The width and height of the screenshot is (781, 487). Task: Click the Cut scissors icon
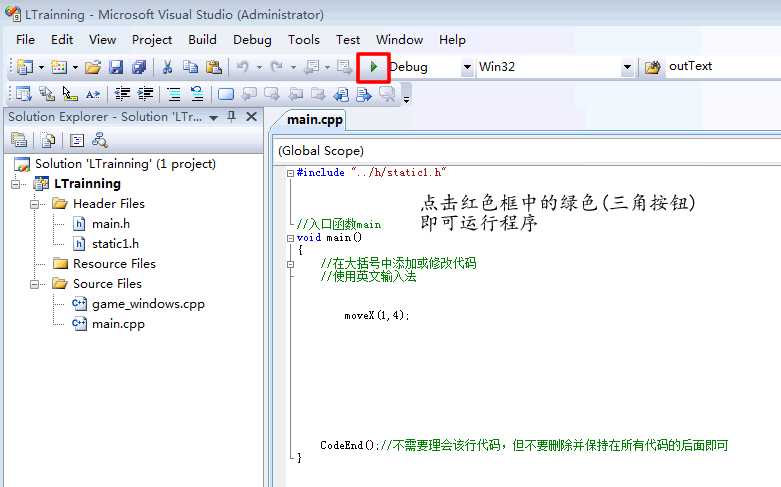[x=168, y=67]
